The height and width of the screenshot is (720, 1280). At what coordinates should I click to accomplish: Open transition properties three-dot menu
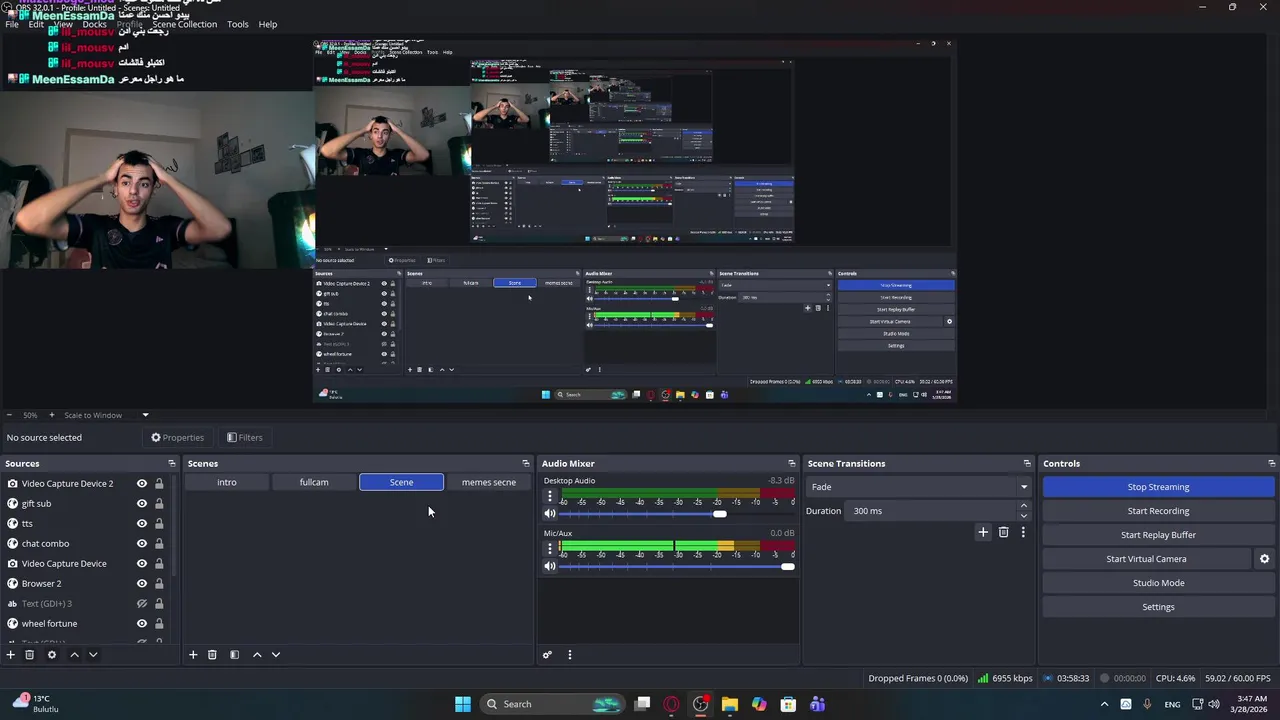pos(1023,533)
